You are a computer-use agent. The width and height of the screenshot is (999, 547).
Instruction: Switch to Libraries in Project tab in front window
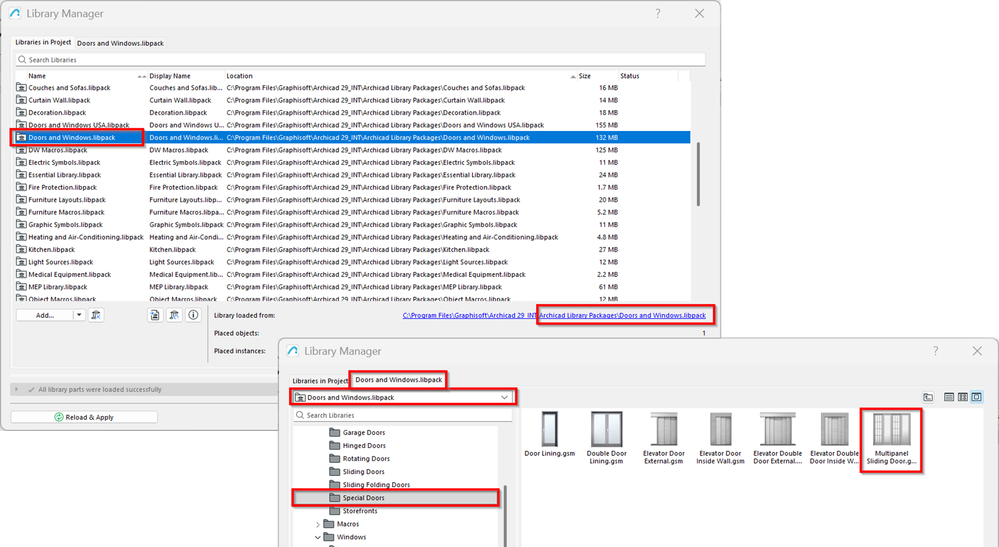point(320,381)
